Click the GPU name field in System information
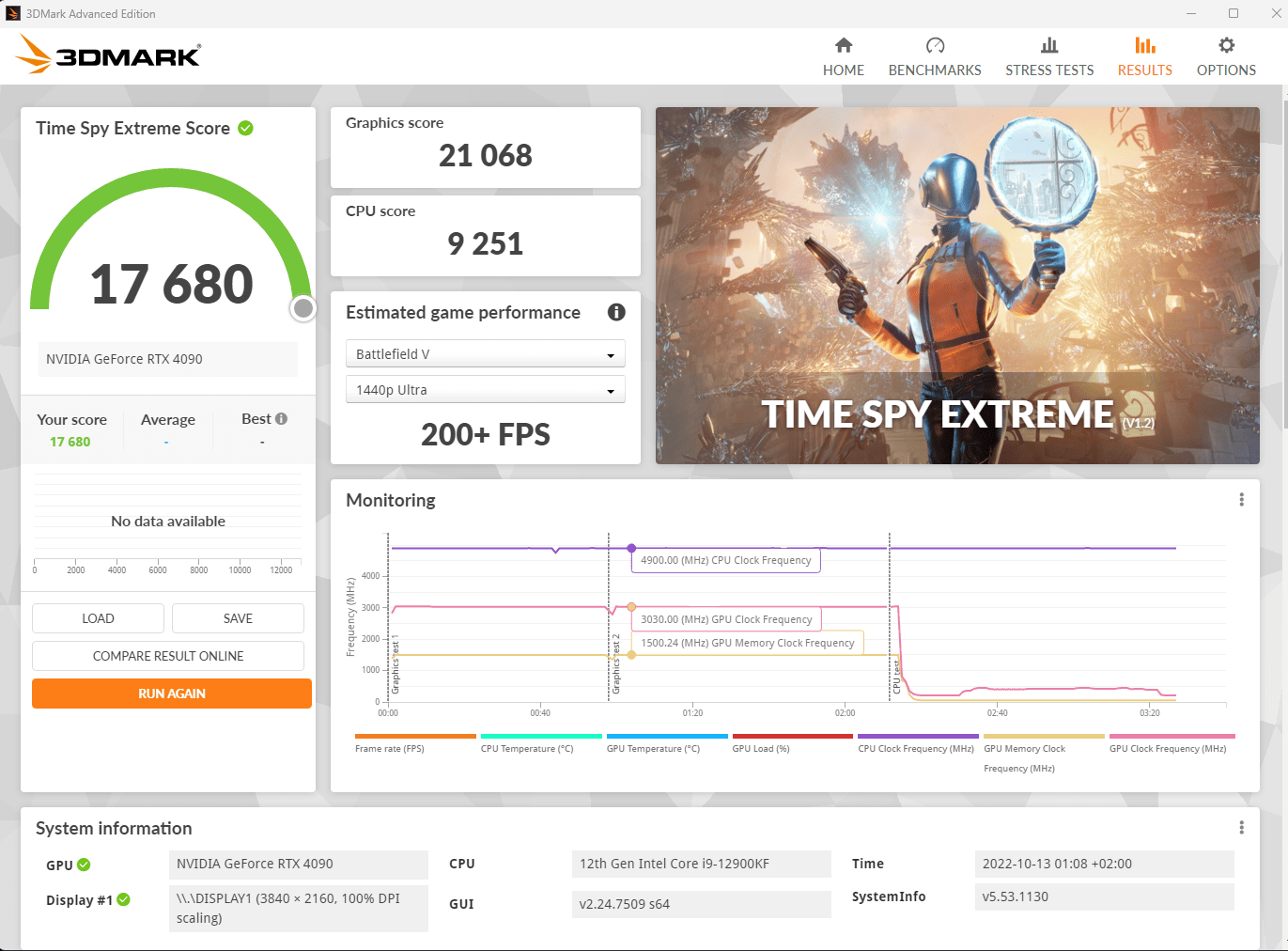1288x951 pixels. pos(299,864)
